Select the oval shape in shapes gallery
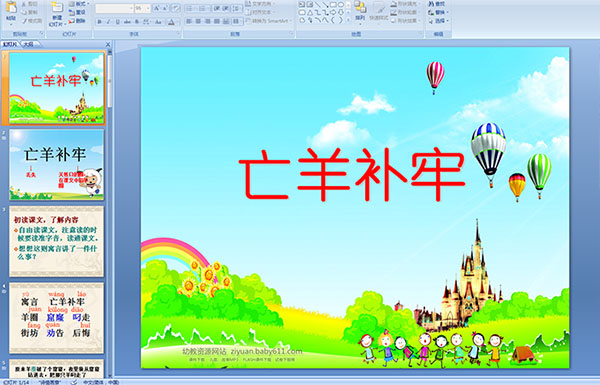Image resolution: width=600 pixels, height=385 pixels. click(341, 5)
